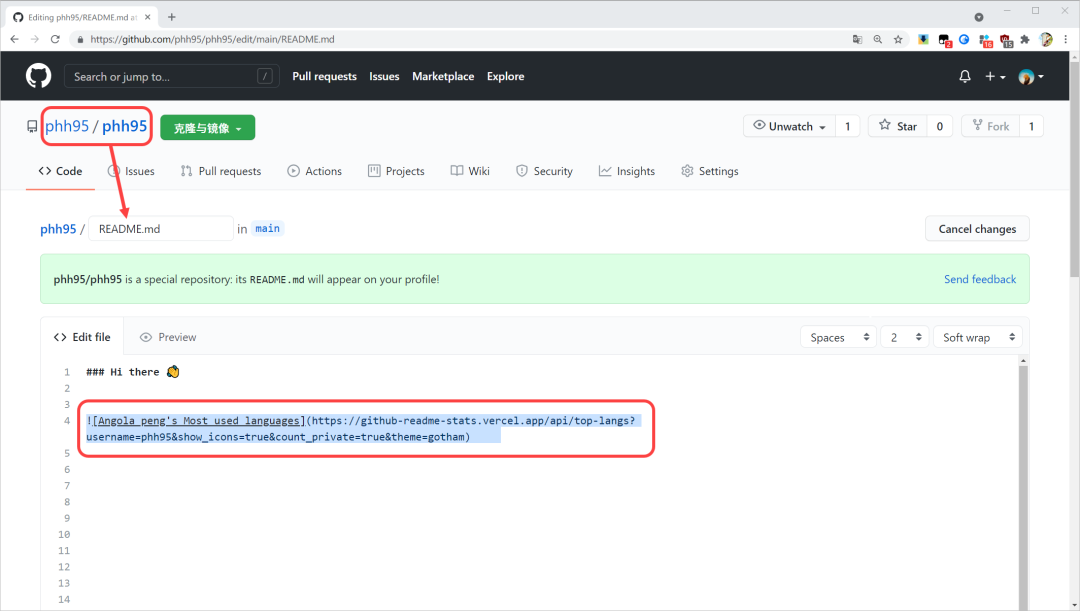Screen dimensions: 1080x611
Task: Open the indent size 2 dropdown
Action: pos(905,338)
